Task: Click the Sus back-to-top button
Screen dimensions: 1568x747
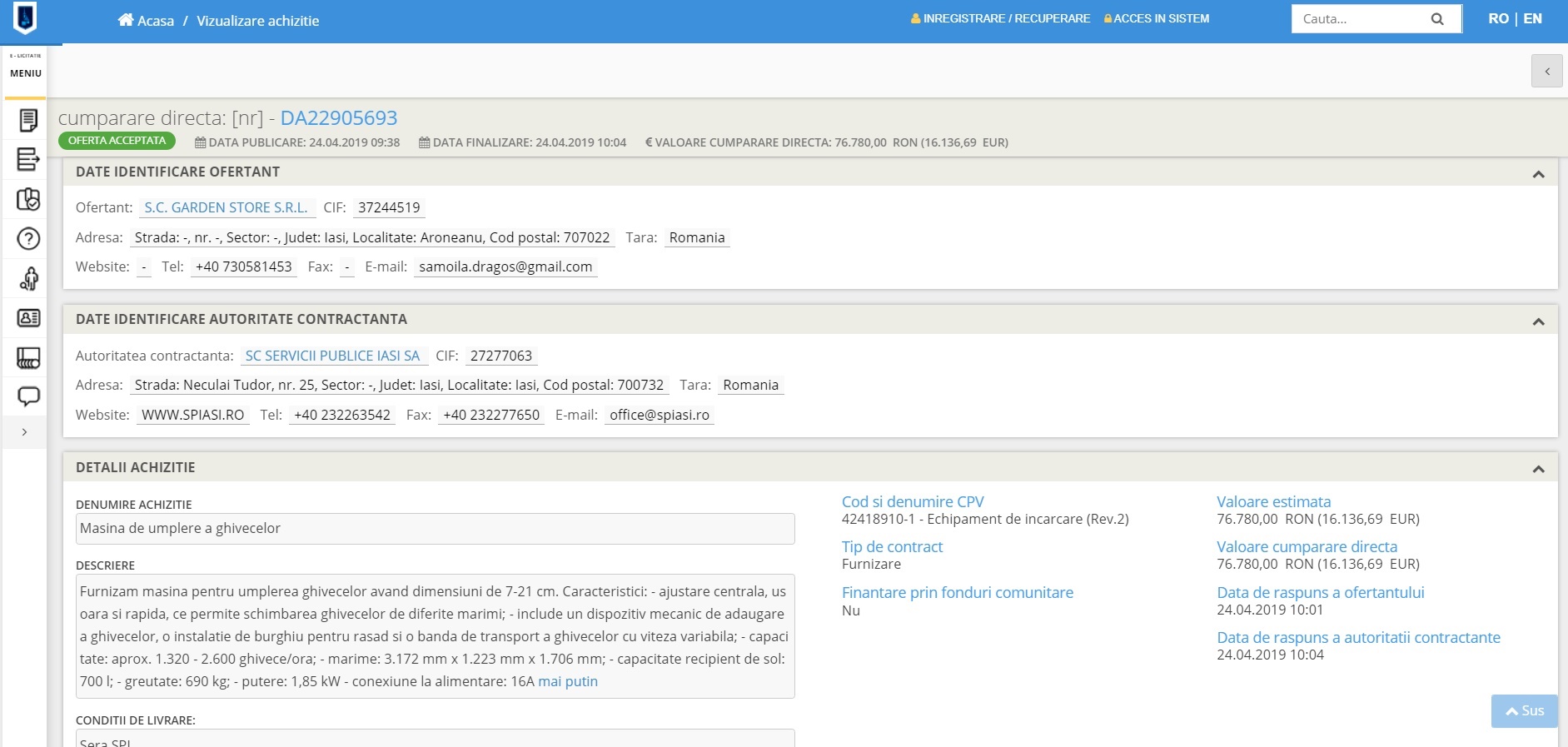Action: (x=1524, y=711)
